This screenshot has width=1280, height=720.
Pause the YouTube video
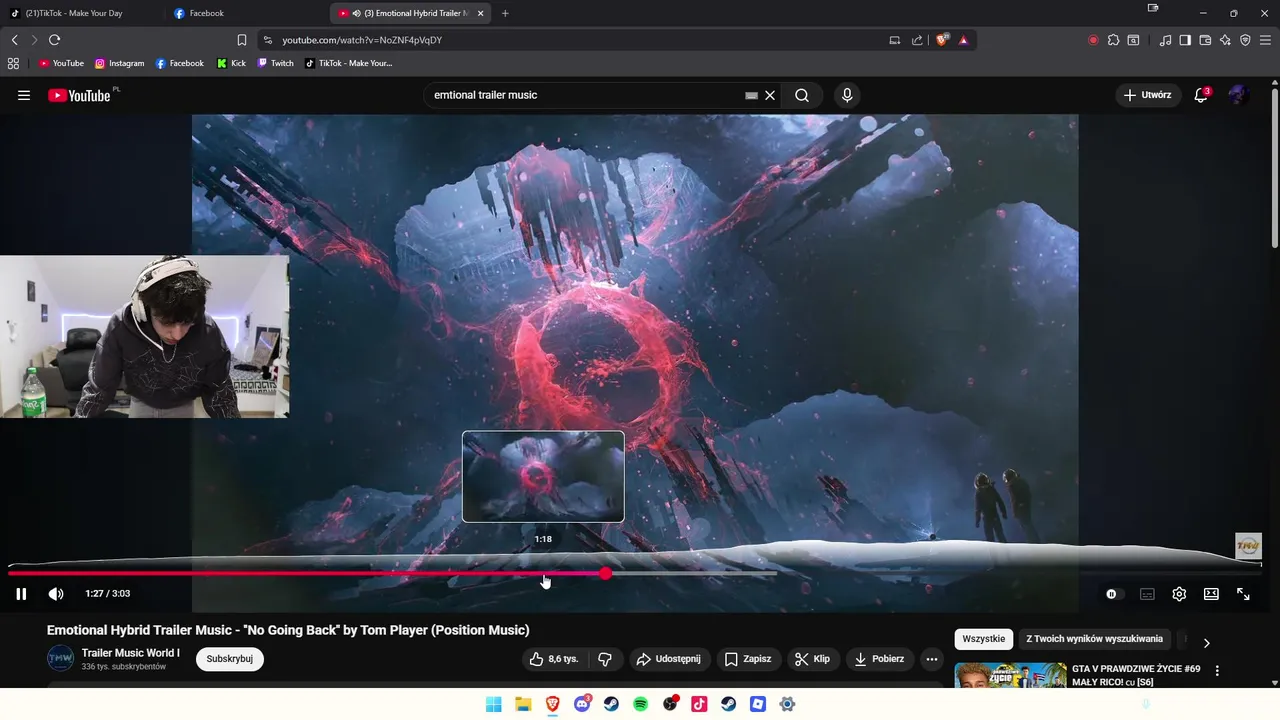pos(21,594)
